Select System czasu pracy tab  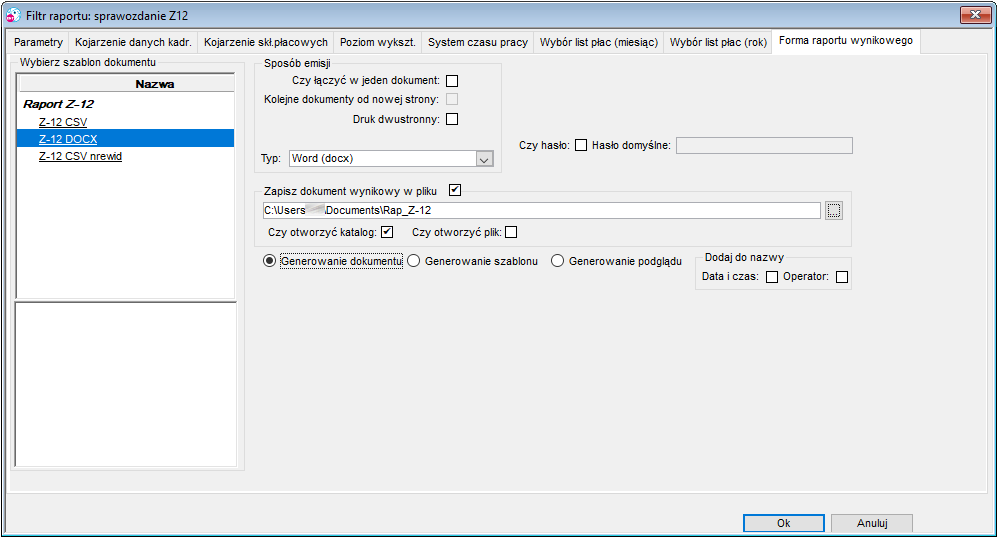(478, 42)
